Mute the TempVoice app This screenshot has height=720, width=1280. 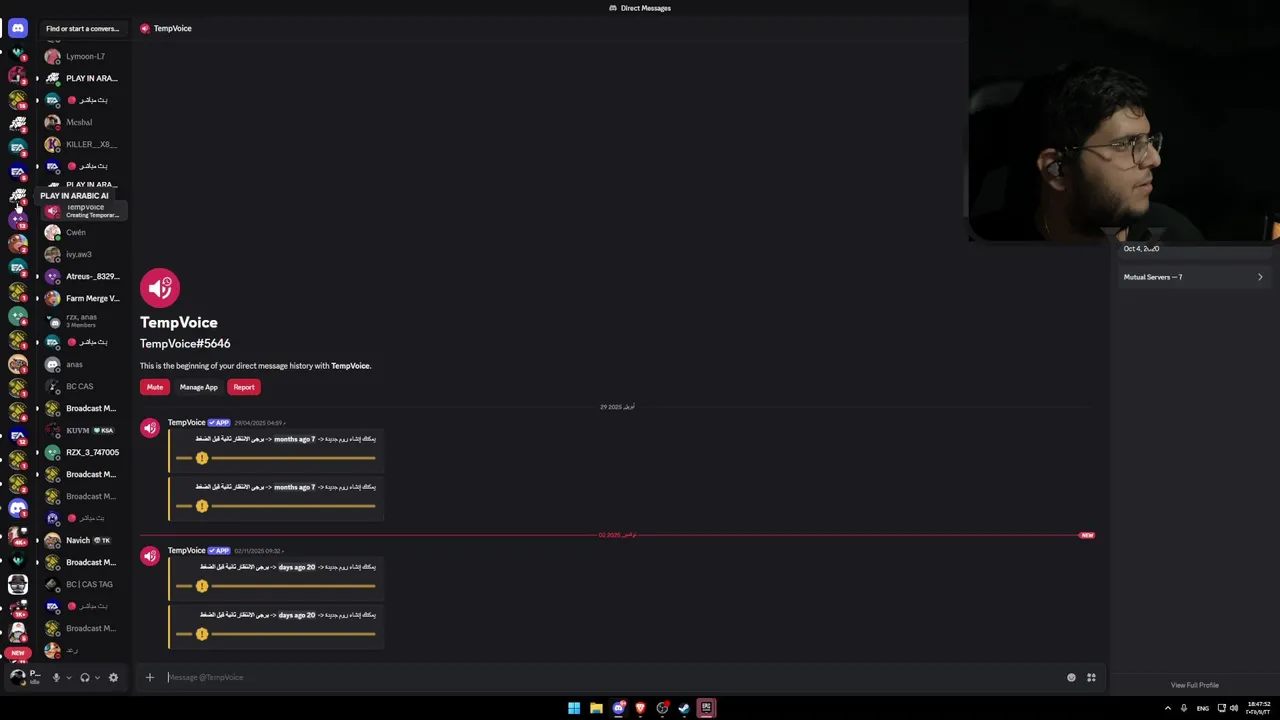tap(155, 387)
